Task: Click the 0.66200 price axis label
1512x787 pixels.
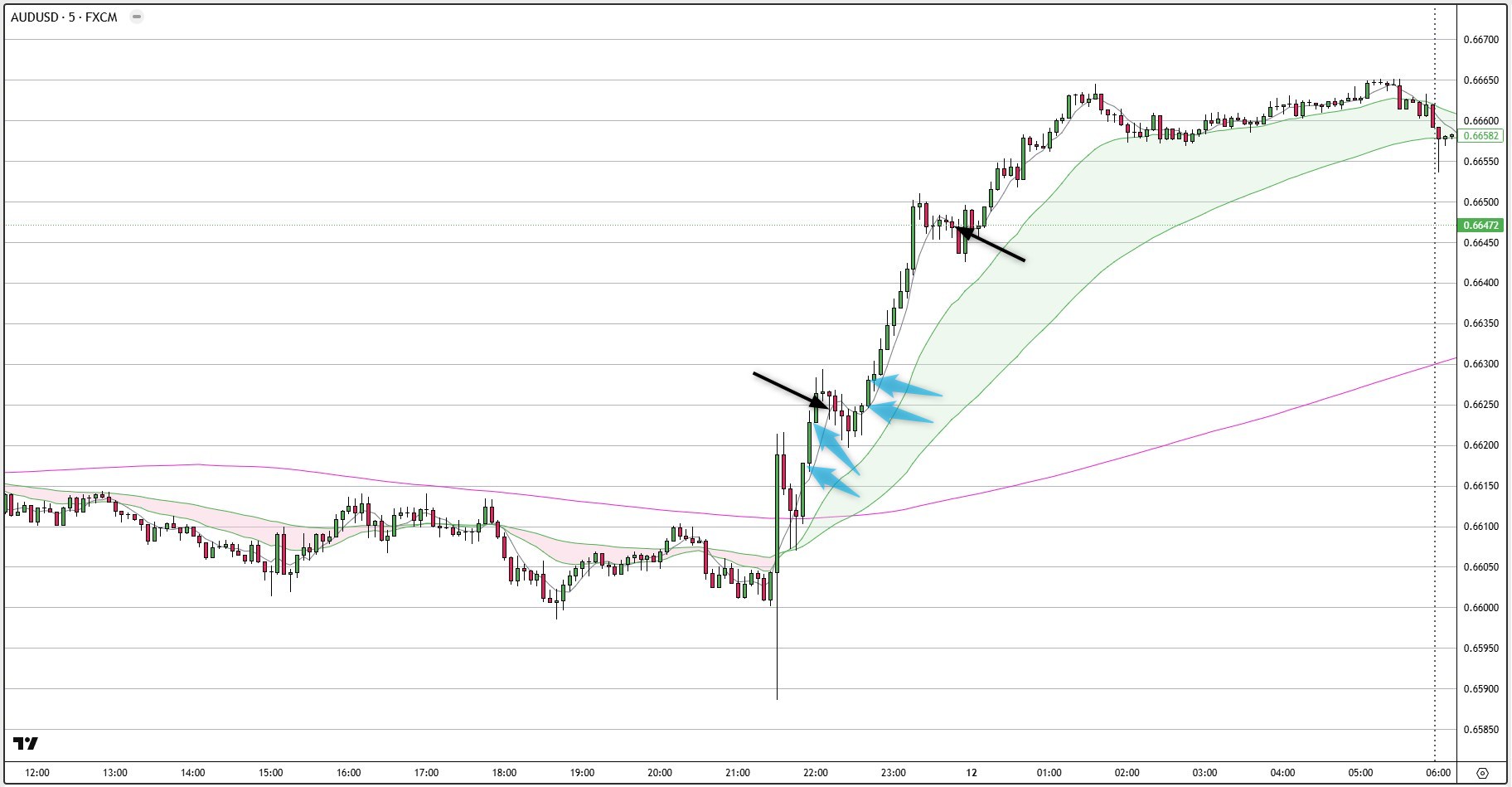Action: 1480,445
